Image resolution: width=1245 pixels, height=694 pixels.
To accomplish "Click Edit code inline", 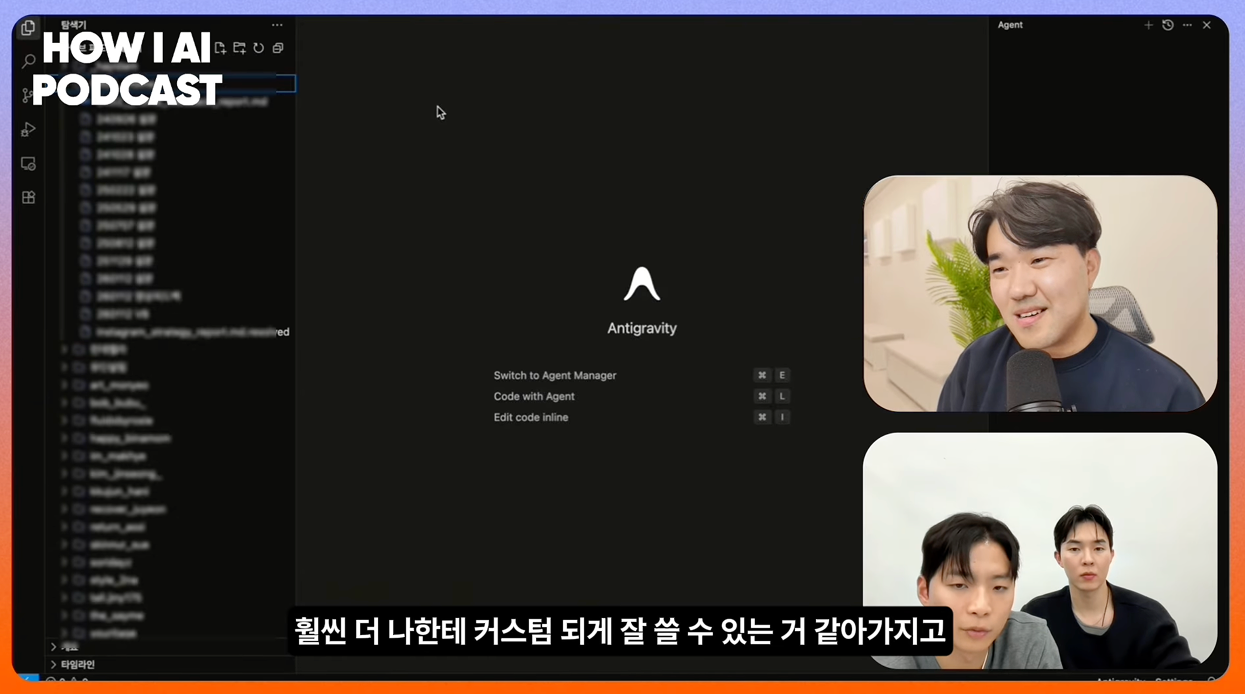I will [533, 417].
